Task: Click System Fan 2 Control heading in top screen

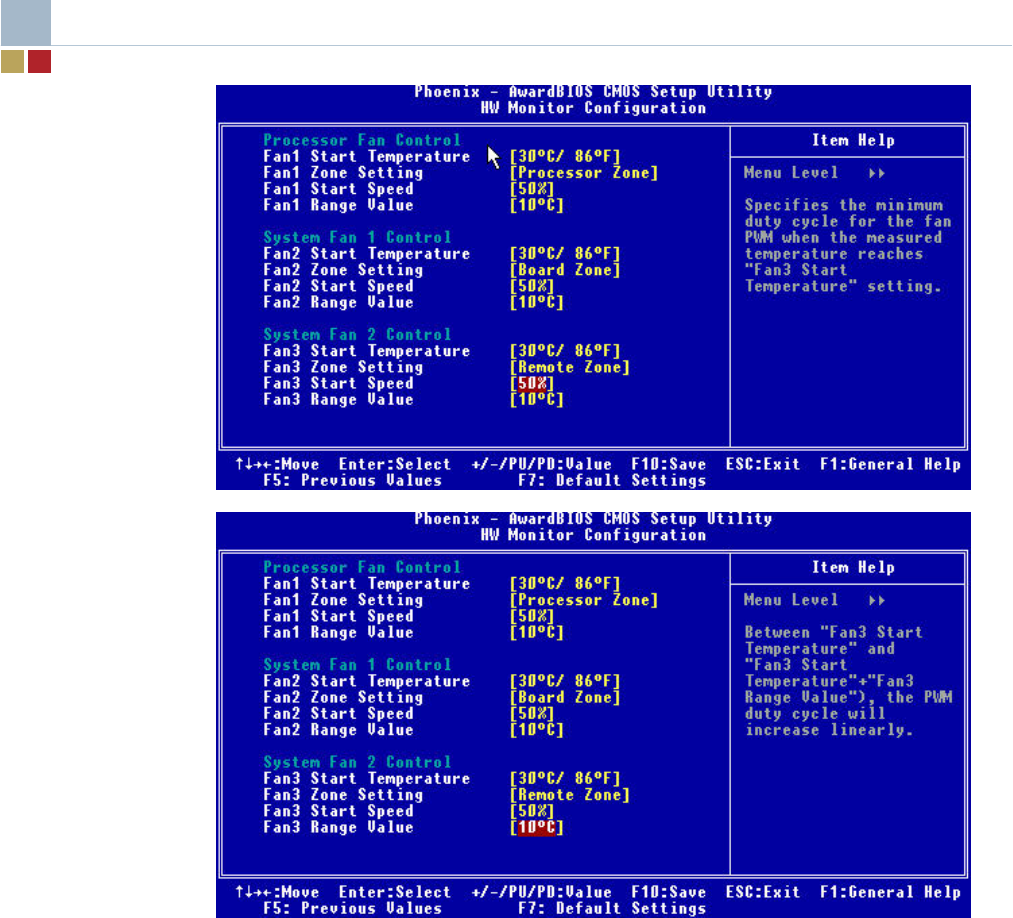Action: click(x=357, y=335)
